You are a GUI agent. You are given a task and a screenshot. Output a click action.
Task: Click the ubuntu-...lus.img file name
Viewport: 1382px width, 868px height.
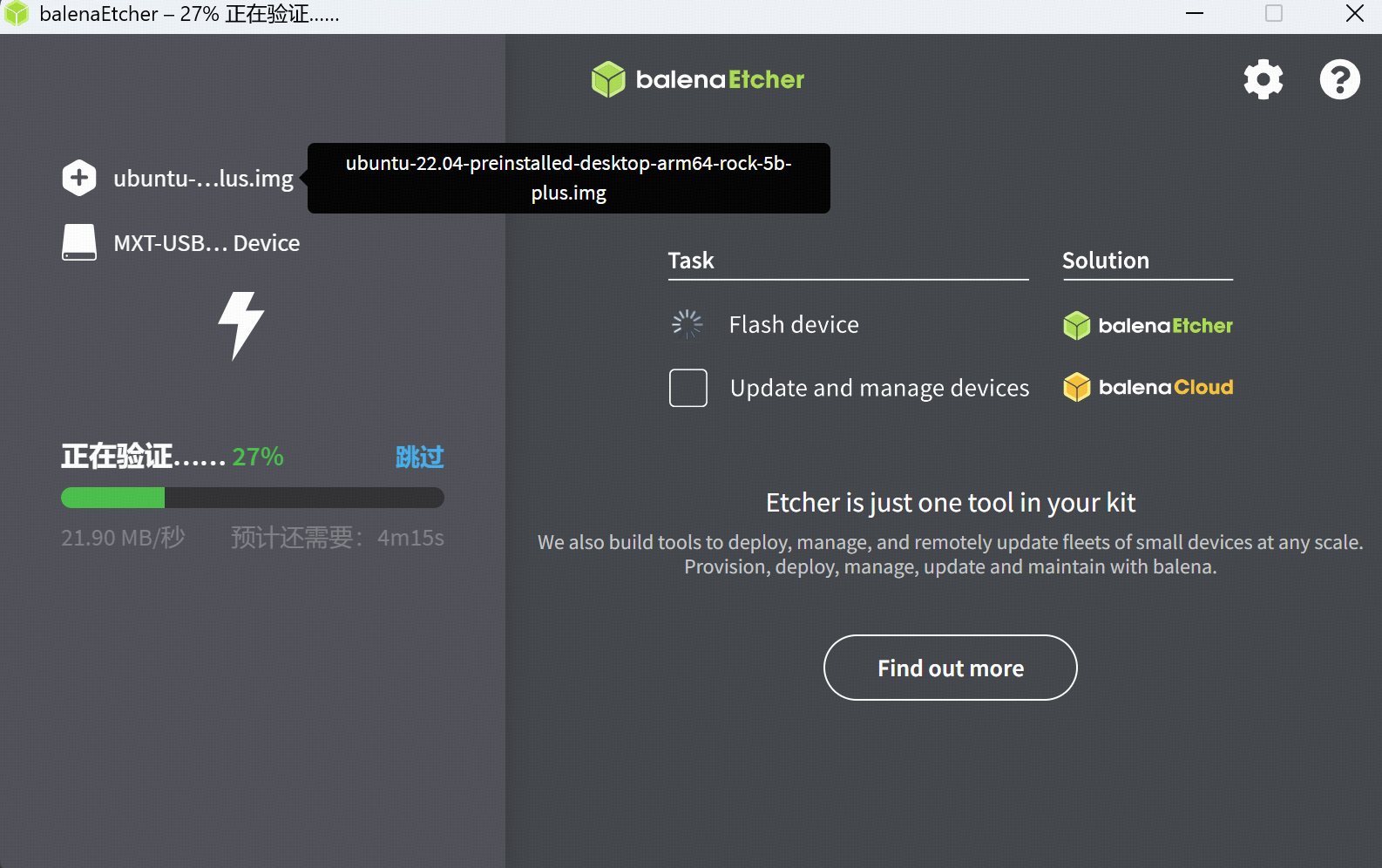[203, 179]
